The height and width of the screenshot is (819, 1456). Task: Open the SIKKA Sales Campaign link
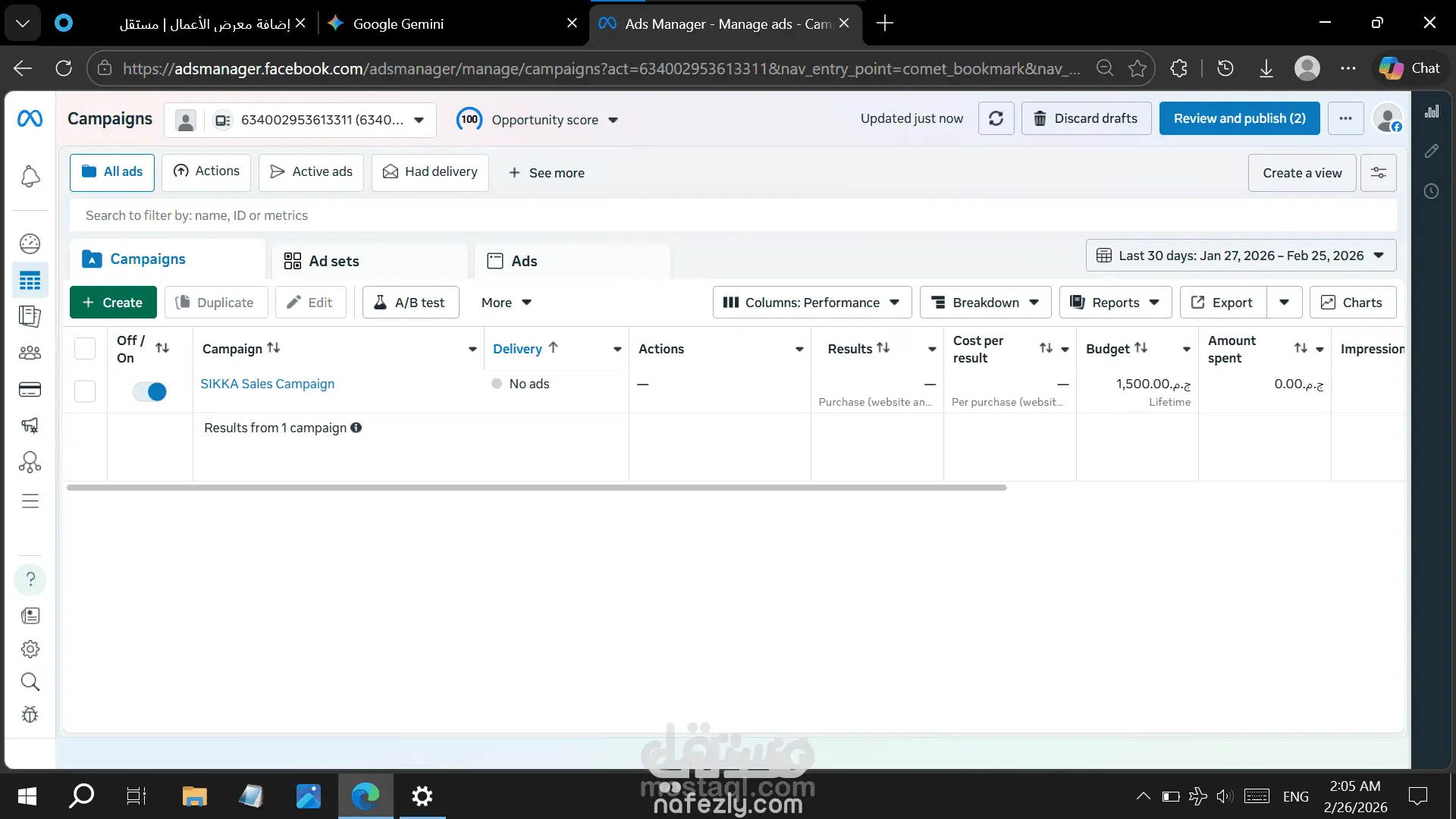pos(267,384)
